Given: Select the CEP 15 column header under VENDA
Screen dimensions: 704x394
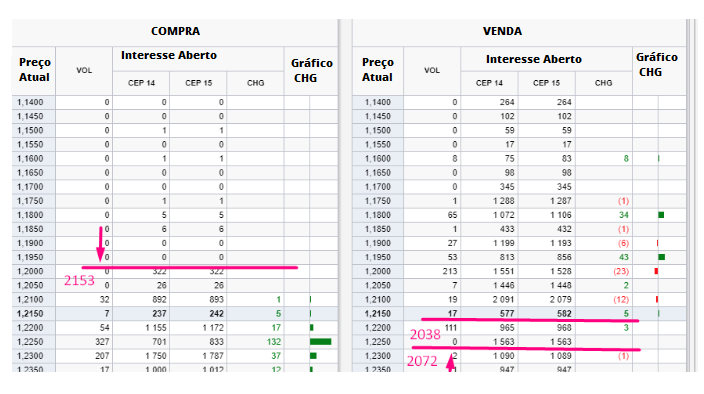Looking at the screenshot, I should (546, 83).
